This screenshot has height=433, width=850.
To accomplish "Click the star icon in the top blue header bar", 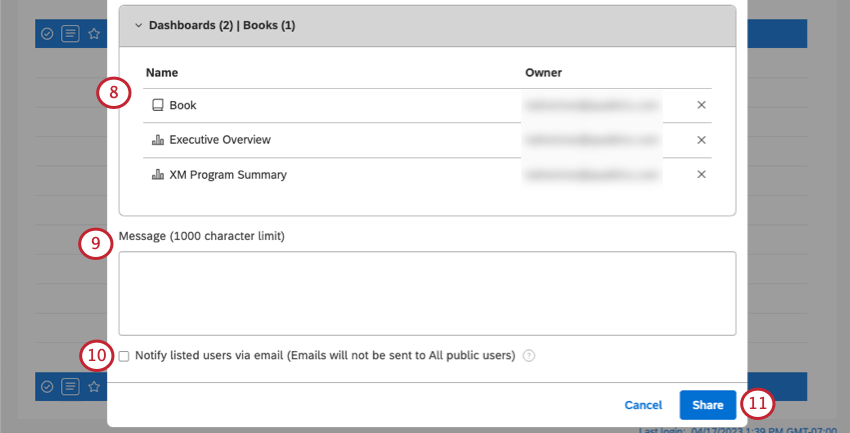I will coord(94,33).
